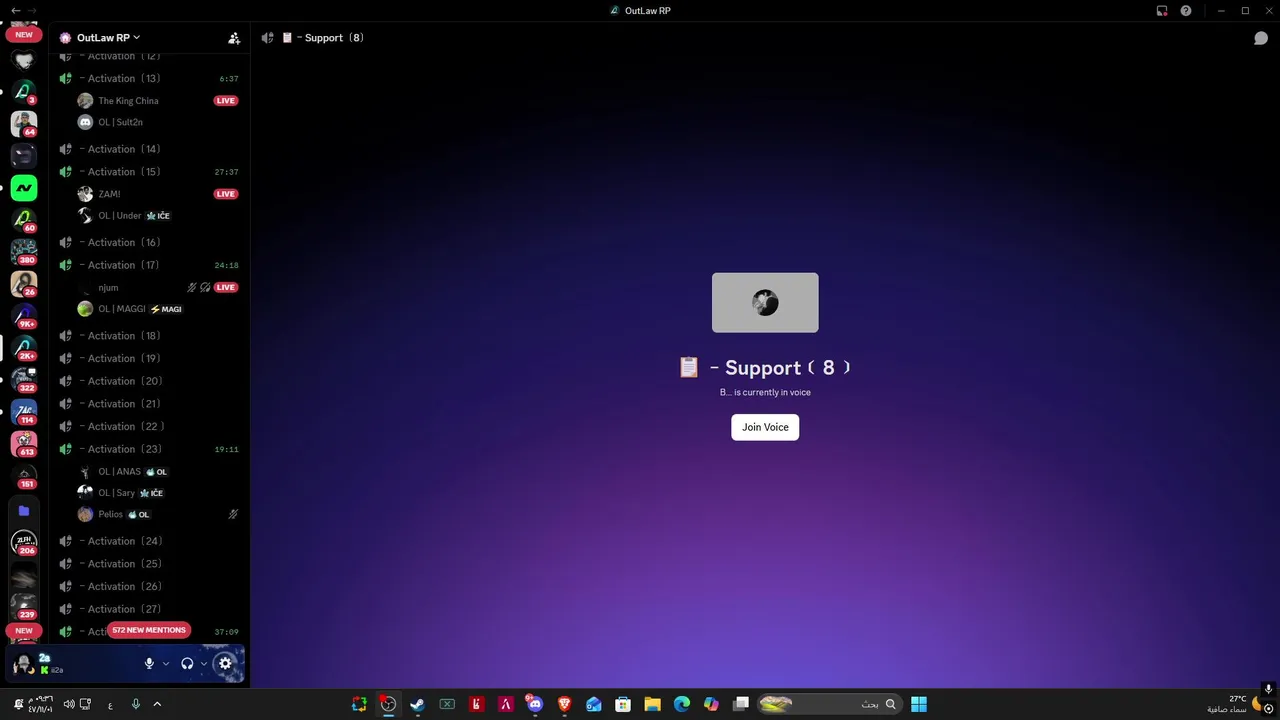Open Discord user settings gear

click(x=225, y=663)
